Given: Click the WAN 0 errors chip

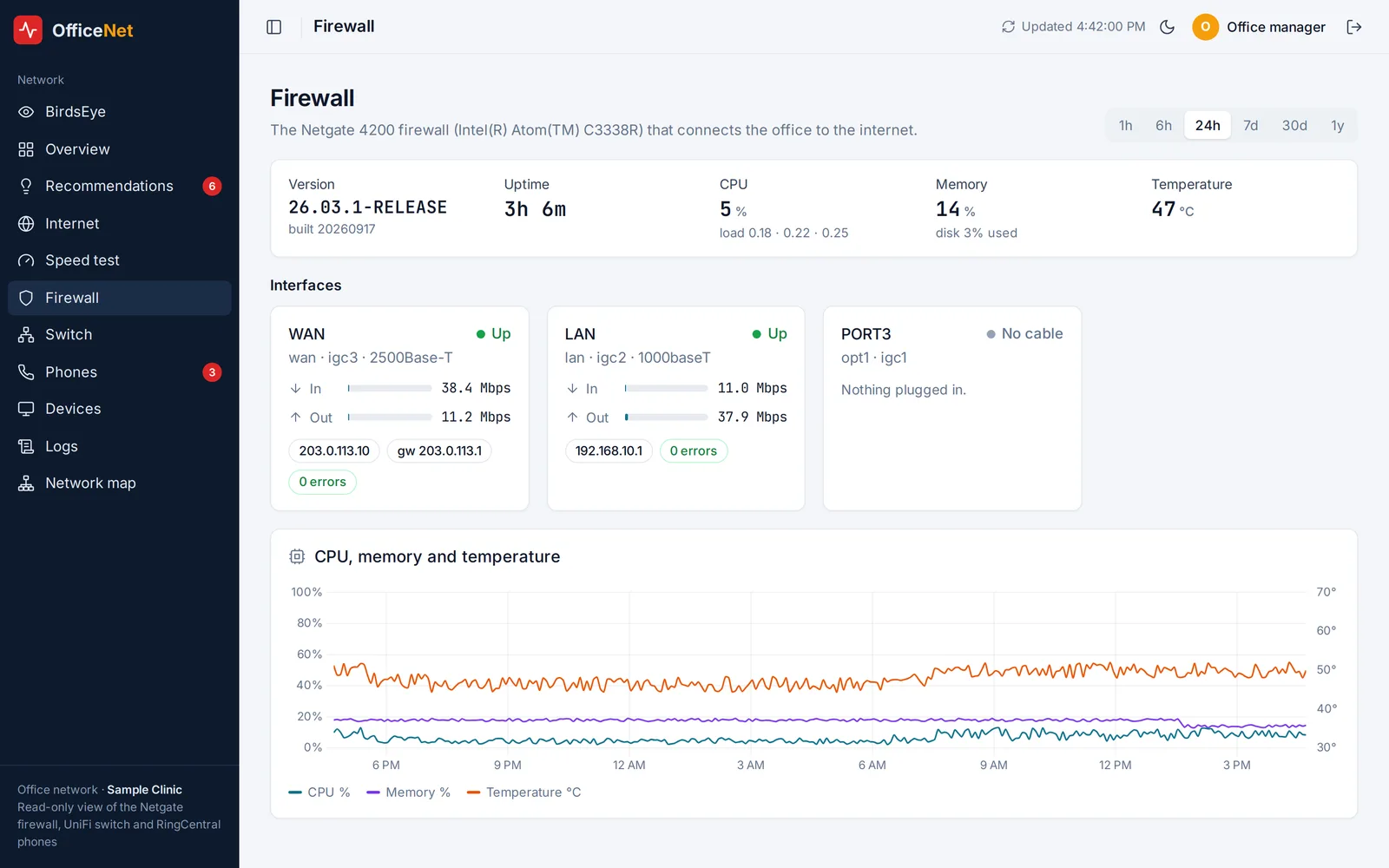Looking at the screenshot, I should click(x=322, y=482).
